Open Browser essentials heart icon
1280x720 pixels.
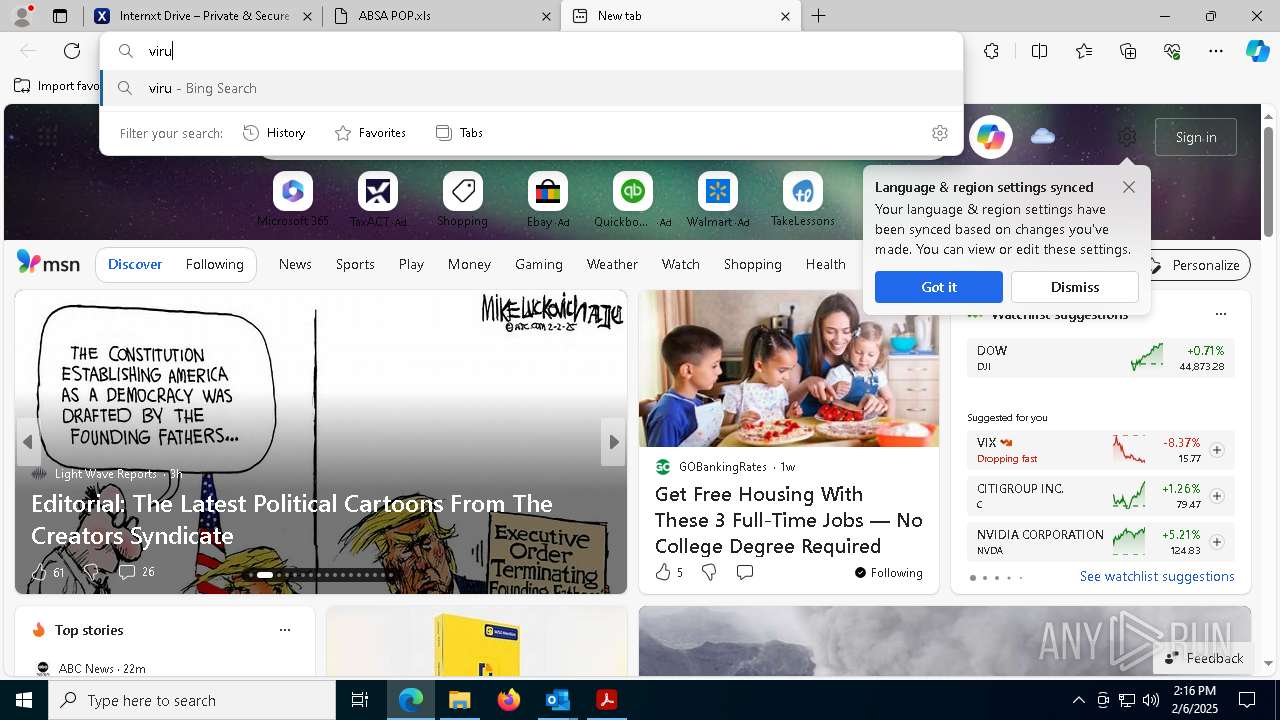tap(1172, 51)
